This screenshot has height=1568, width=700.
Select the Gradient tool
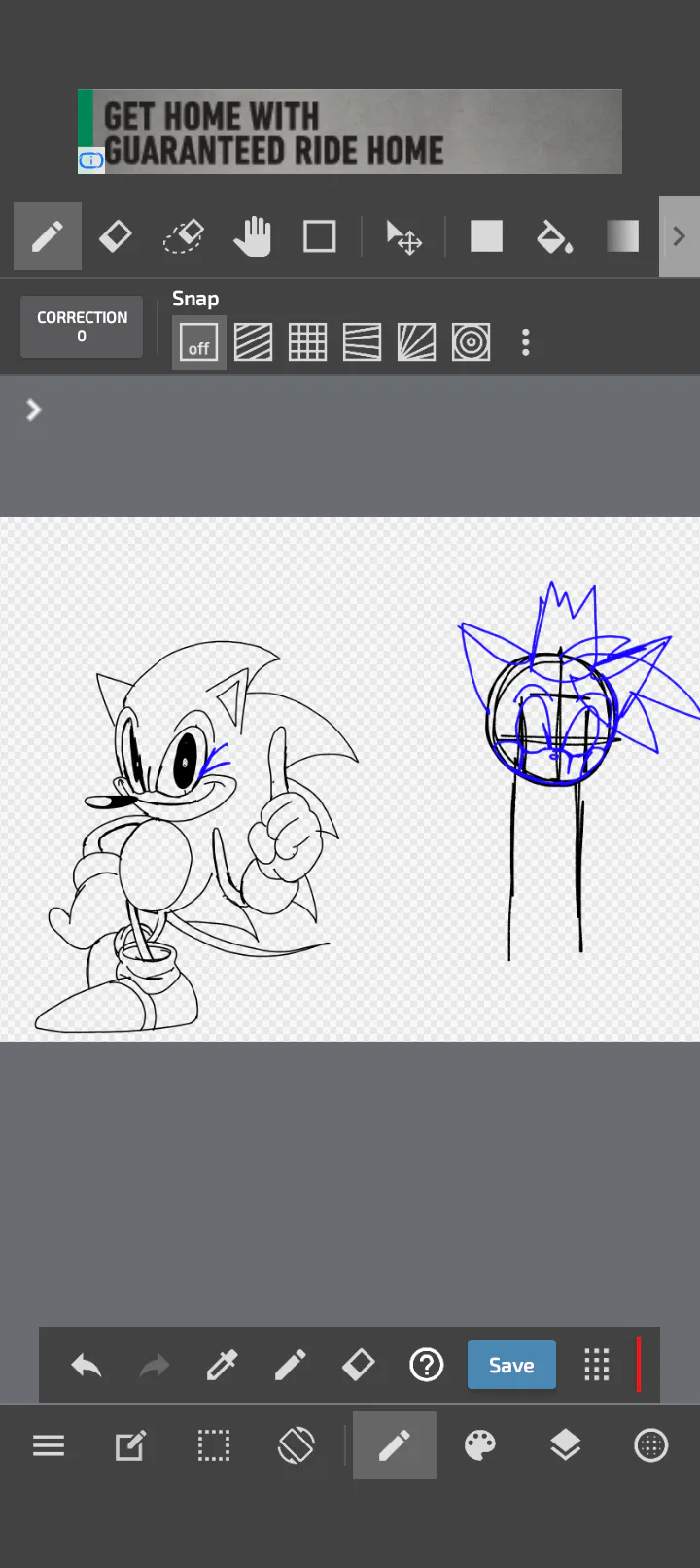(622, 236)
